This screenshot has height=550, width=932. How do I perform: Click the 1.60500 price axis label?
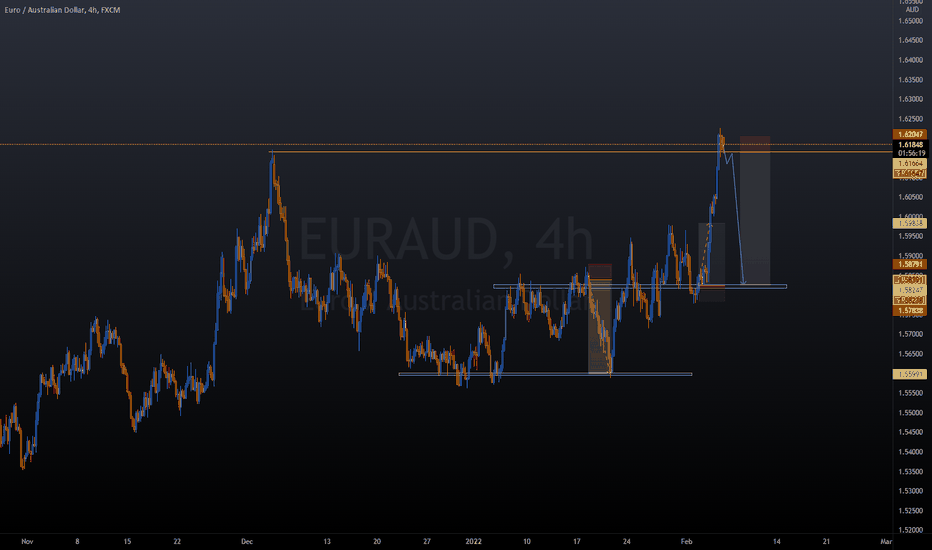pyautogui.click(x=911, y=197)
